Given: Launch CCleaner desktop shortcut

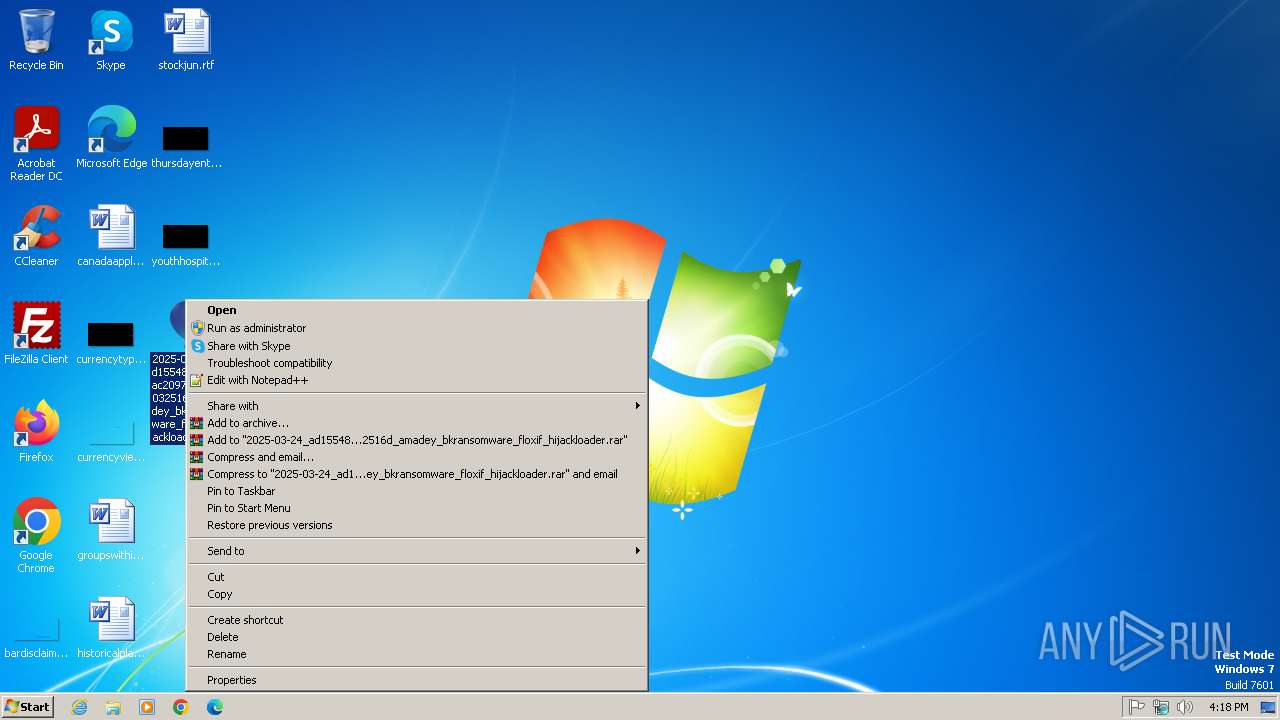Looking at the screenshot, I should pyautogui.click(x=36, y=236).
